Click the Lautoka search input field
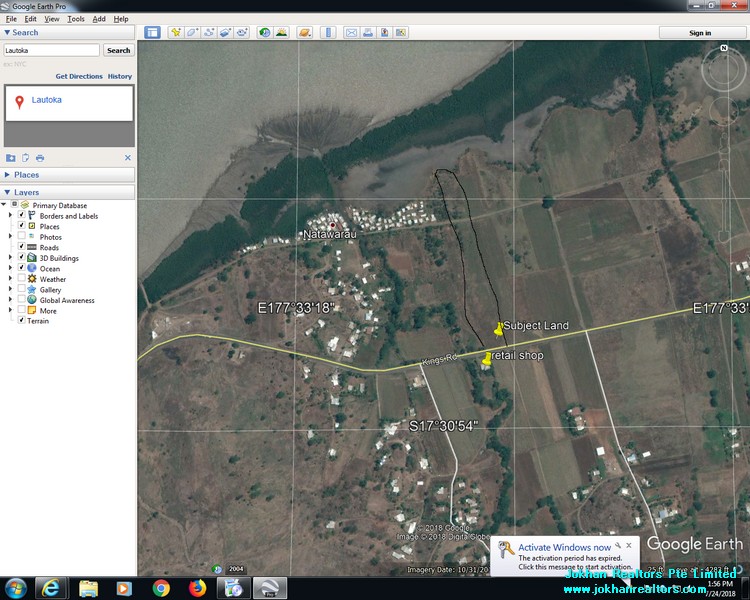This screenshot has width=750, height=600. (51, 50)
